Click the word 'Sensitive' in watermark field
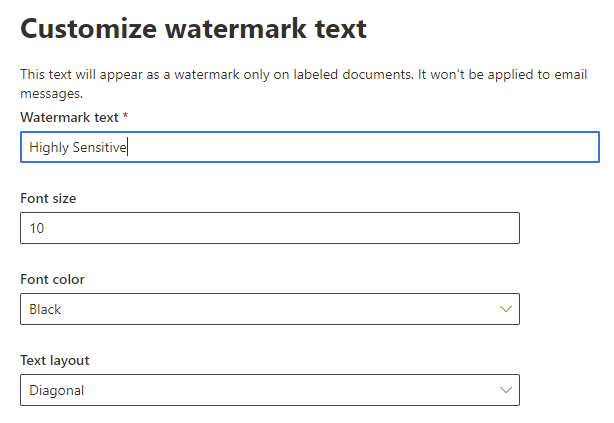The image size is (614, 423). coord(100,148)
